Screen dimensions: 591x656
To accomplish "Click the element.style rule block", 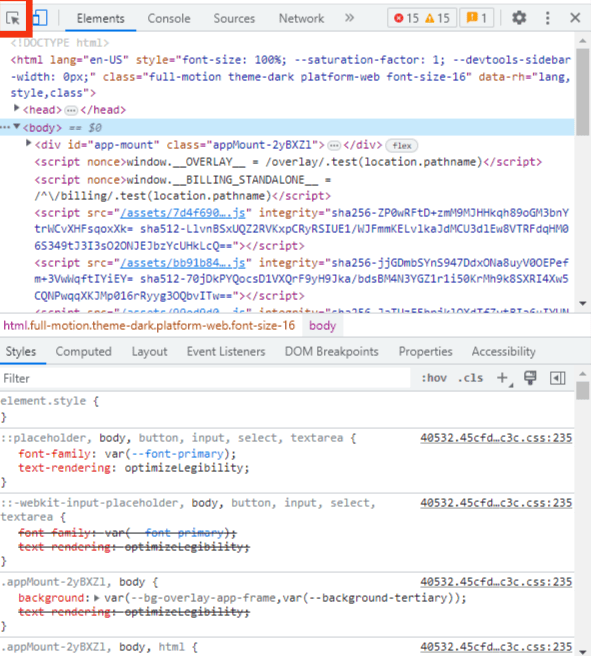I will 287,409.
